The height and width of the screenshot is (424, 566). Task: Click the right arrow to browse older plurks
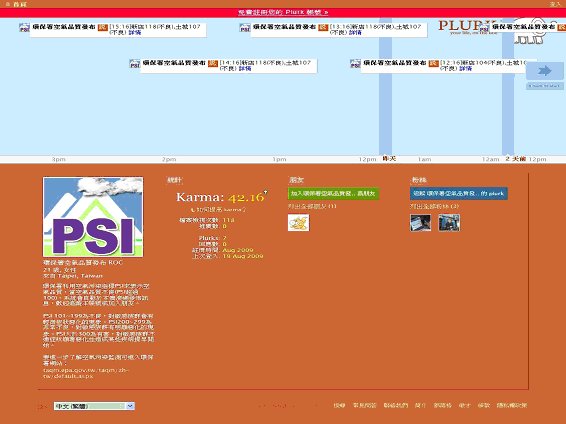[544, 71]
